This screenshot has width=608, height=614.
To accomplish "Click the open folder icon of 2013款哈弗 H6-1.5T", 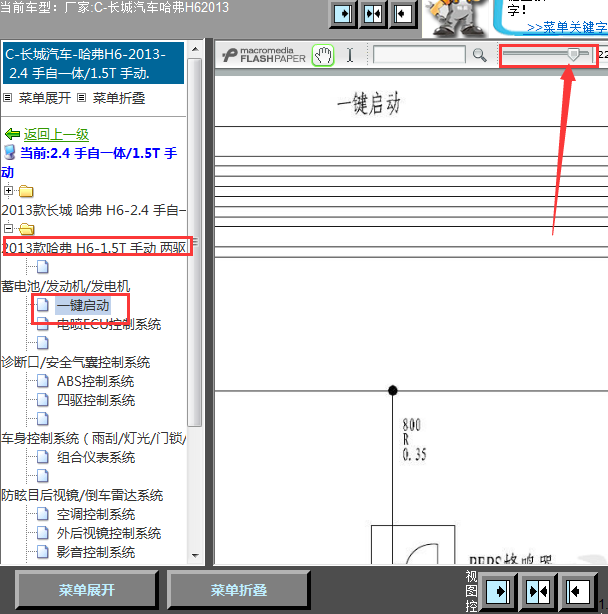I will (x=26, y=229).
